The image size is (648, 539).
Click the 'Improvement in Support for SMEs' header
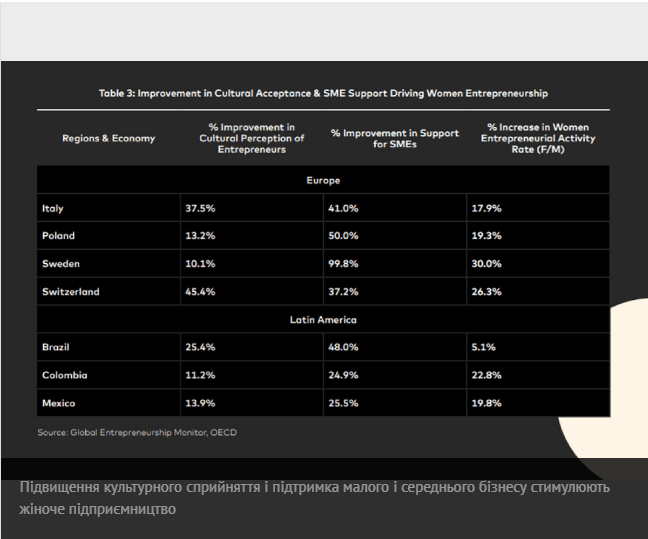pos(395,138)
